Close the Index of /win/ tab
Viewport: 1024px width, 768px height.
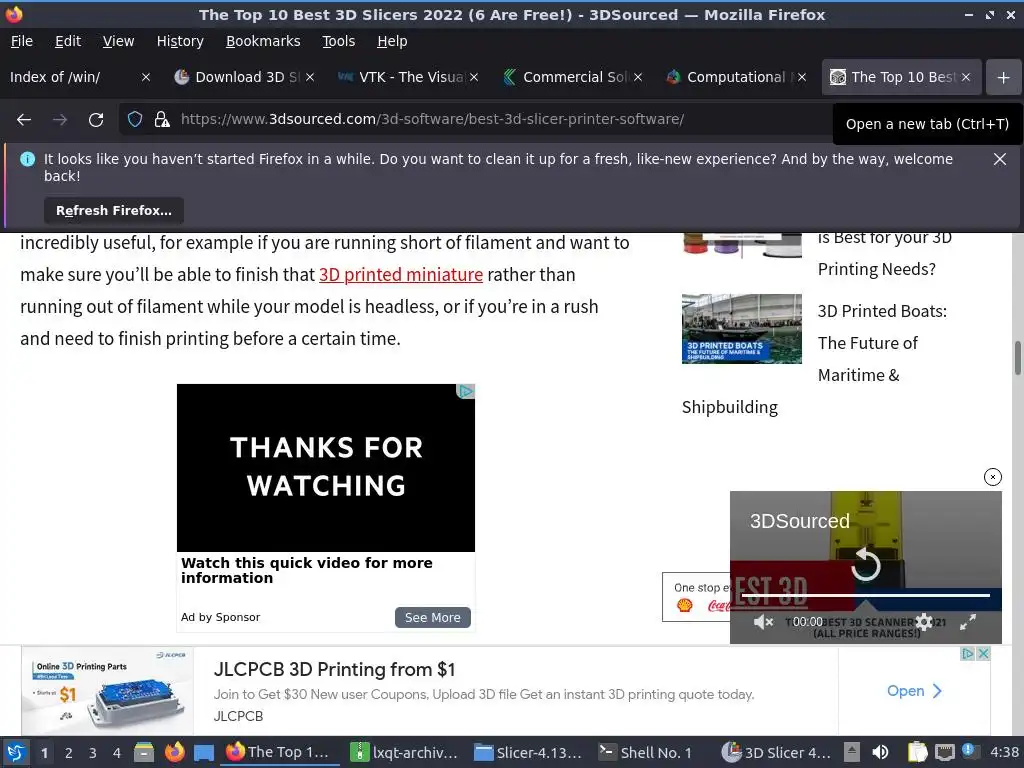[146, 77]
